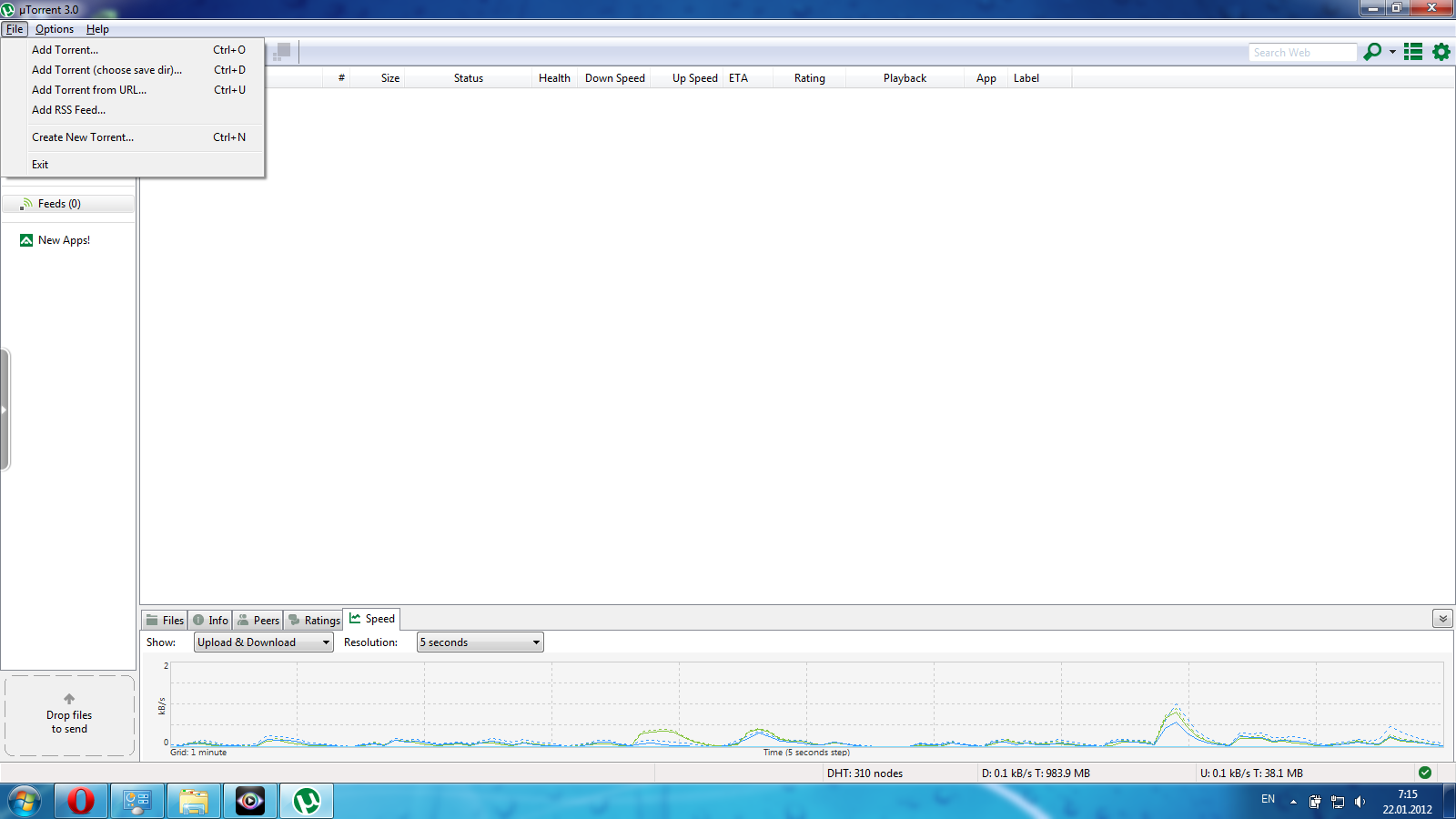The image size is (1456, 819).
Task: Click the volume speaker tray icon
Action: tap(1360, 802)
